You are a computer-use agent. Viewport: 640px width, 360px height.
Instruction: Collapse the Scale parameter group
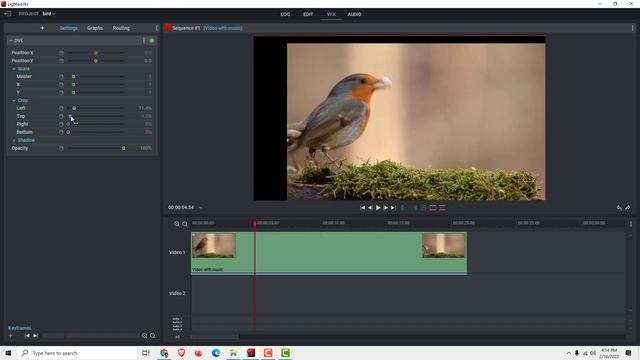pyautogui.click(x=14, y=69)
